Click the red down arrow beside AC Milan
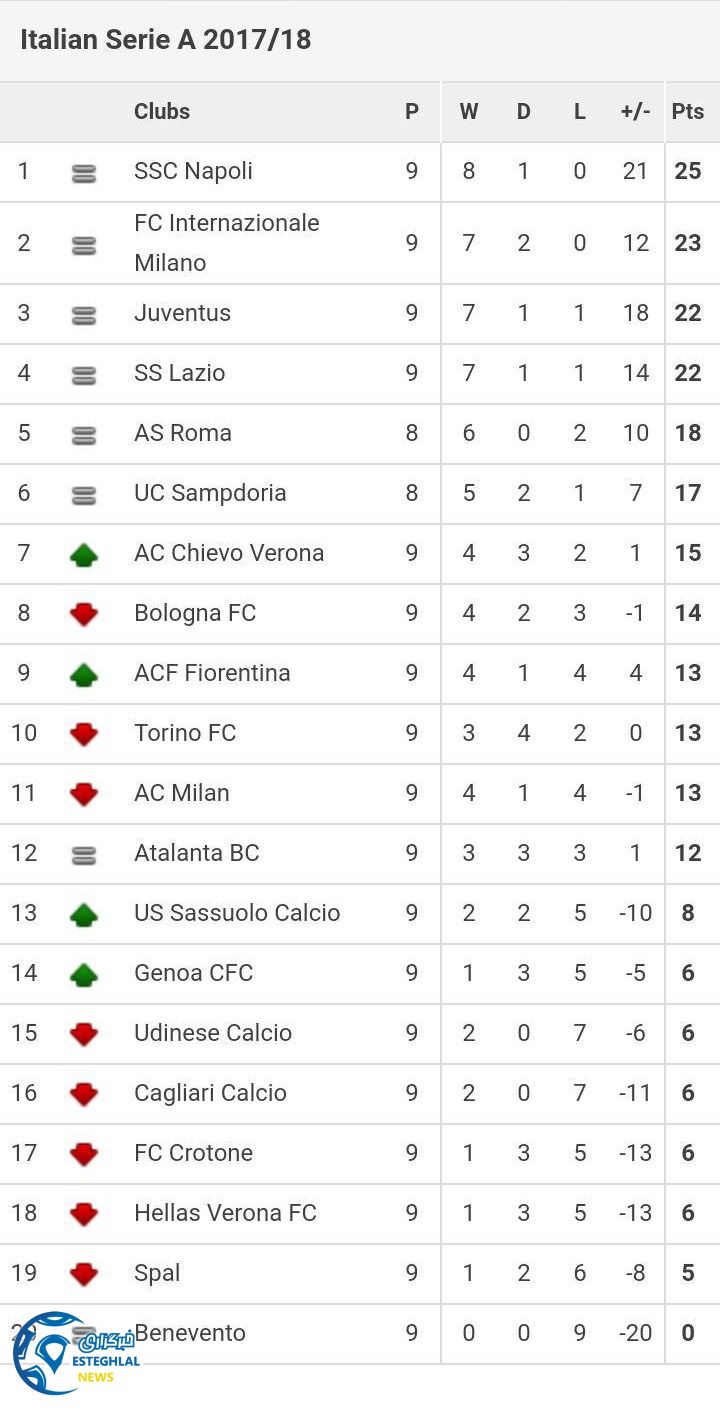720x1417 pixels. pyautogui.click(x=84, y=794)
